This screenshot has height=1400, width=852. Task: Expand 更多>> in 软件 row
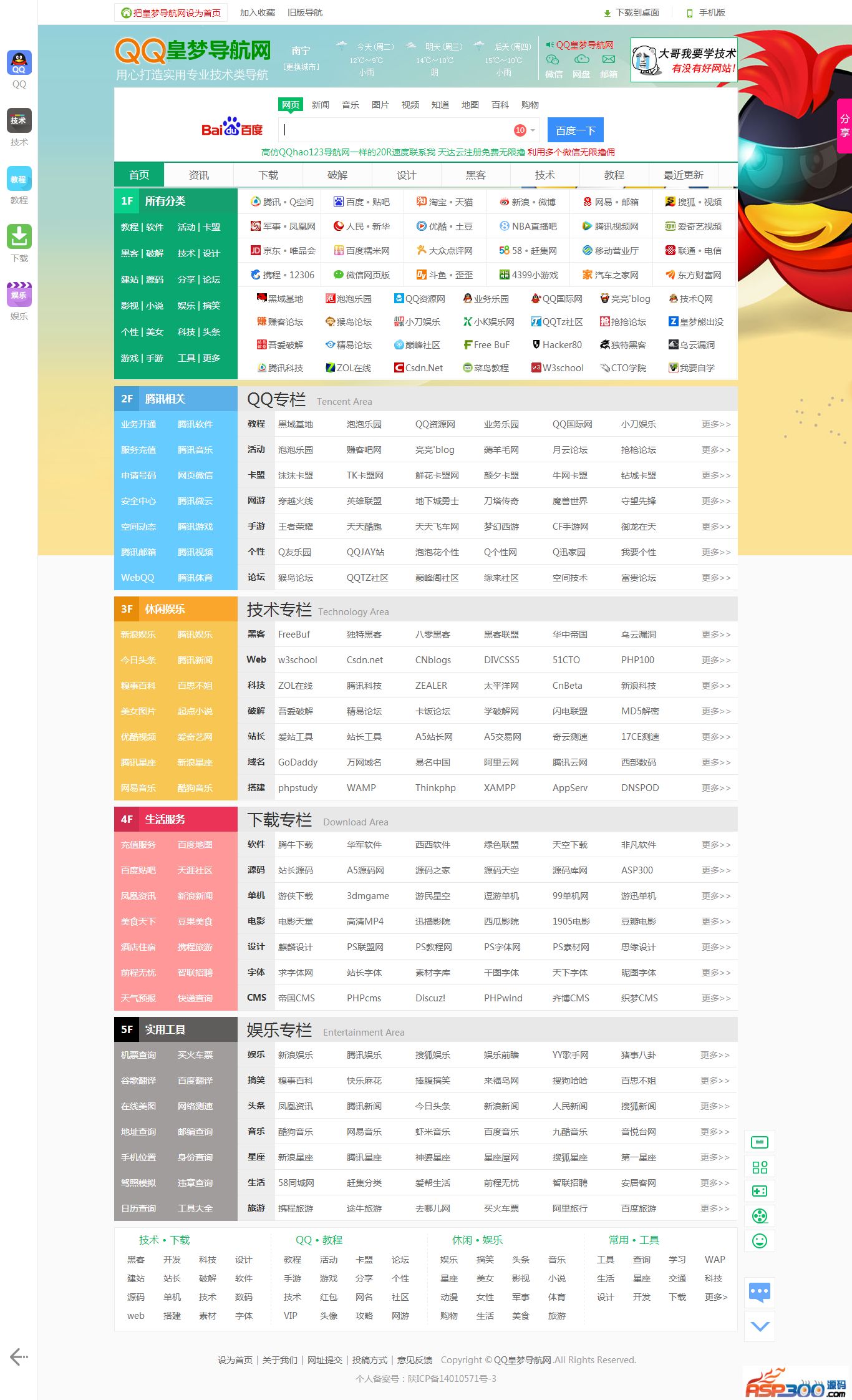click(x=715, y=845)
